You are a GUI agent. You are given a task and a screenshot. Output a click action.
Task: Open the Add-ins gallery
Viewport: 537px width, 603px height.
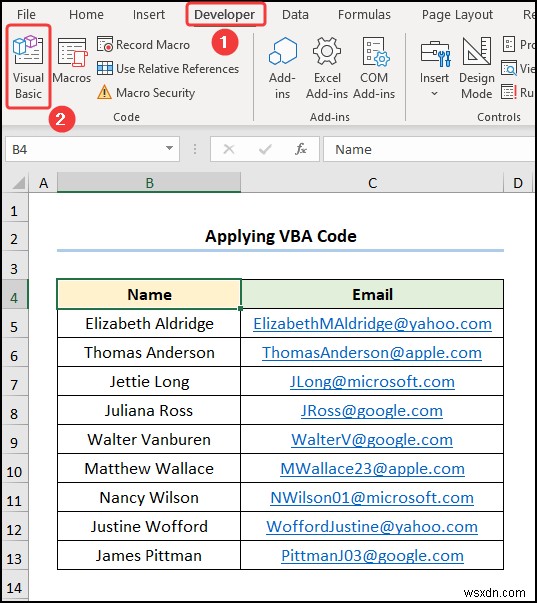coord(282,68)
